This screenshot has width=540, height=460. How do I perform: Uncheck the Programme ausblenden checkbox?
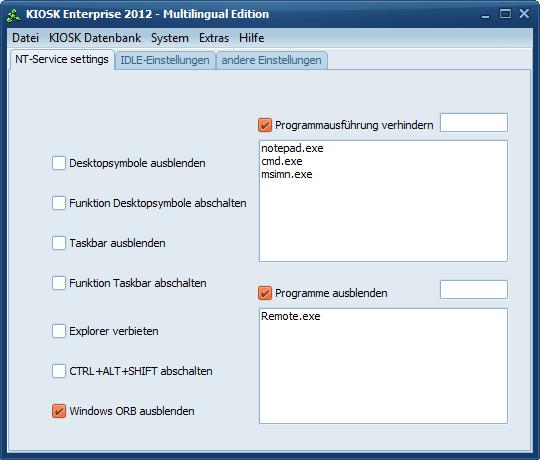pyautogui.click(x=265, y=293)
